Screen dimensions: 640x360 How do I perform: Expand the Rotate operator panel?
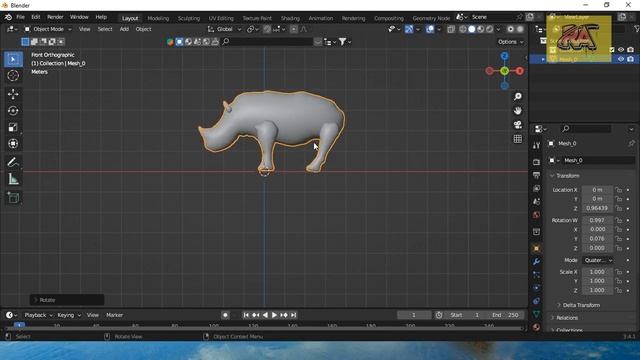[67, 300]
